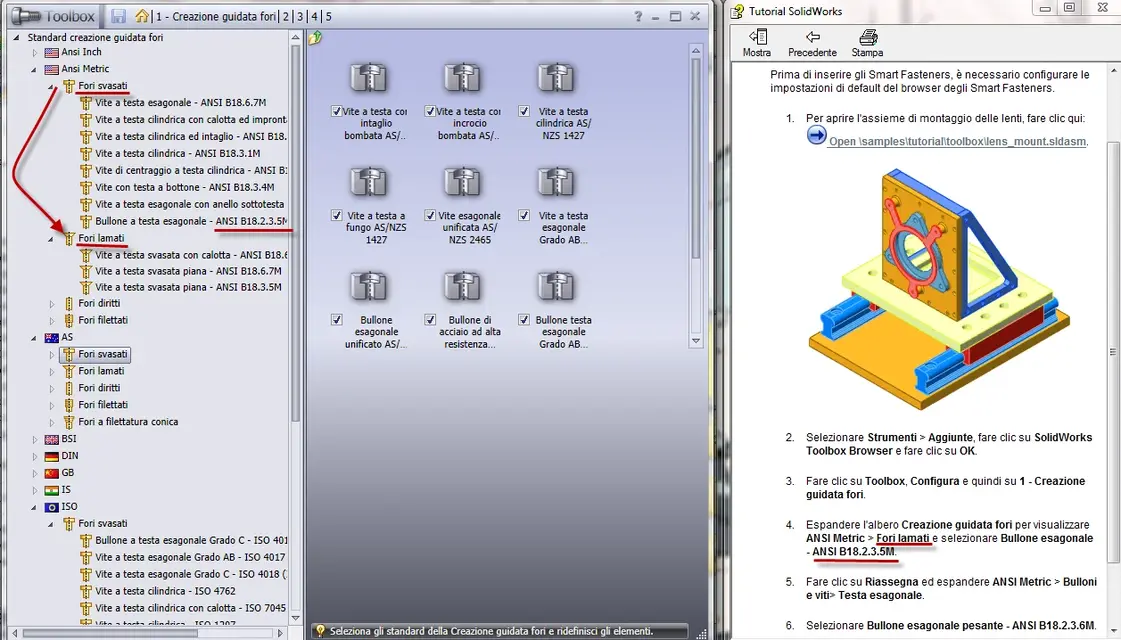Select Vite esagonale unificata thumbnail icon
Image resolution: width=1121 pixels, height=640 pixels.
click(462, 182)
